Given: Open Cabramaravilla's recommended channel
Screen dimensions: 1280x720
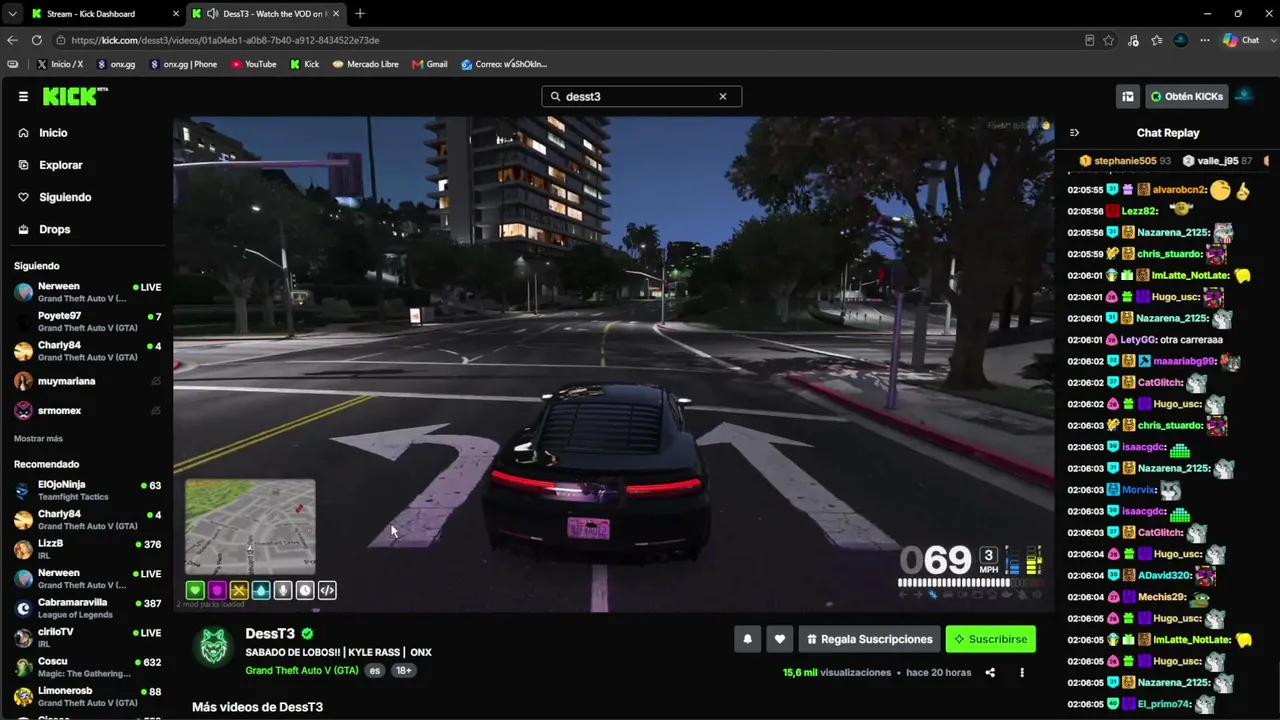Looking at the screenshot, I should pos(87,608).
